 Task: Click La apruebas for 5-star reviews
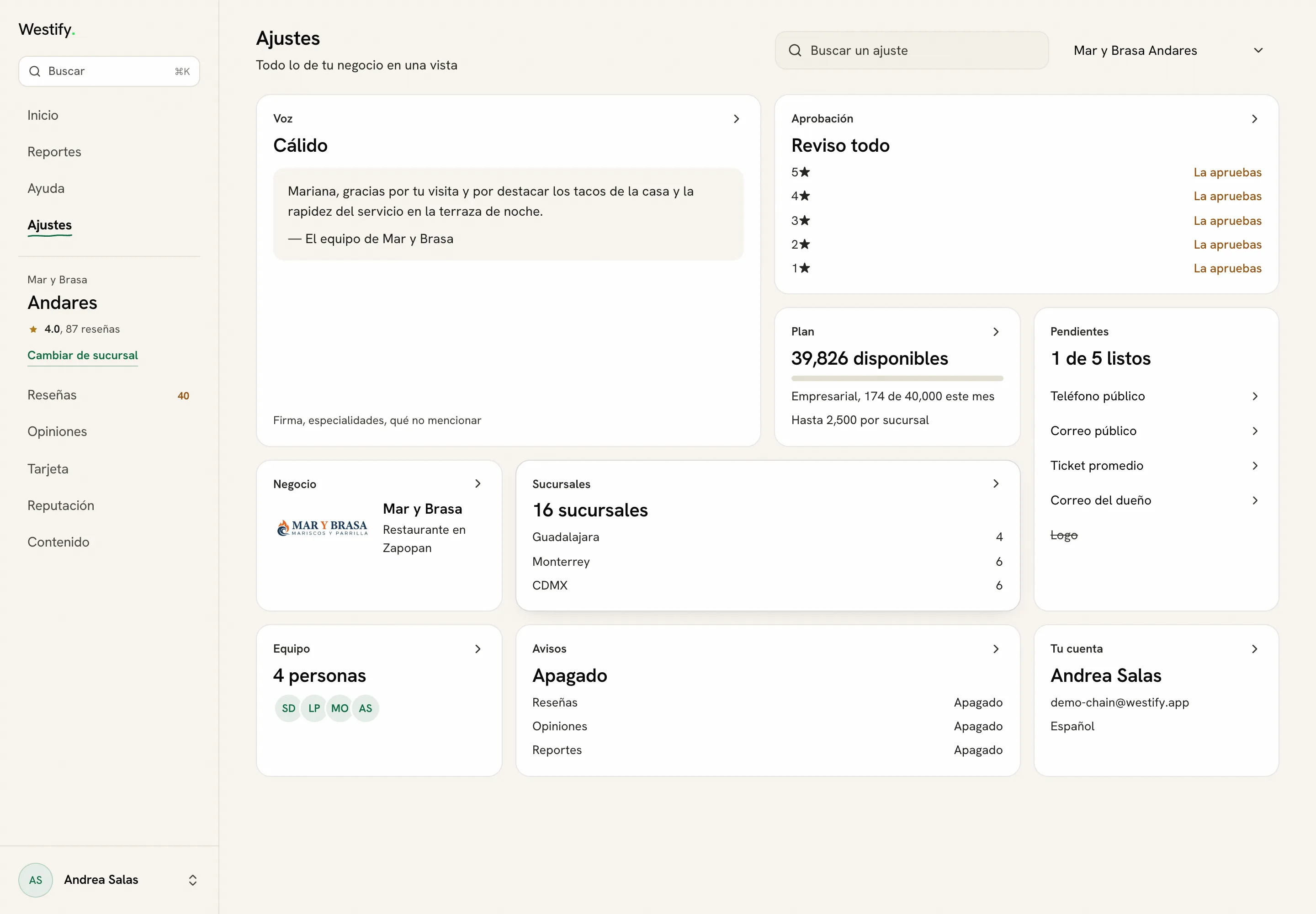click(x=1227, y=172)
